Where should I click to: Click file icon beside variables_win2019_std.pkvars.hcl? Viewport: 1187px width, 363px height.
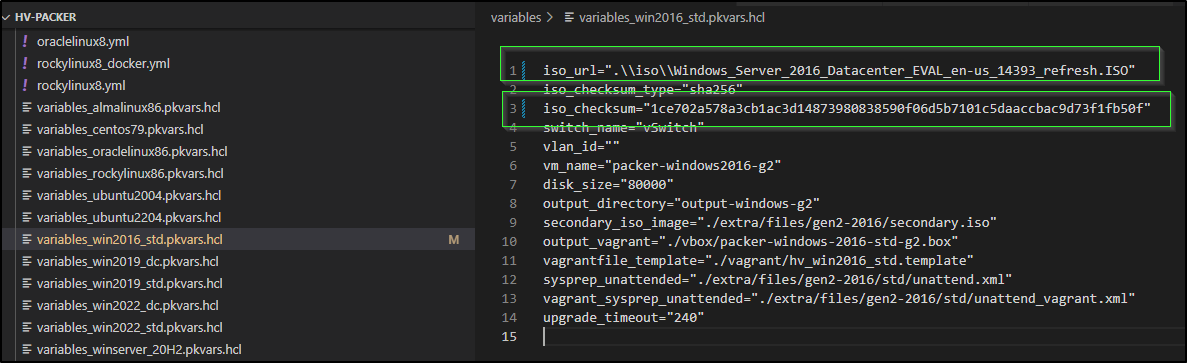click(27, 284)
